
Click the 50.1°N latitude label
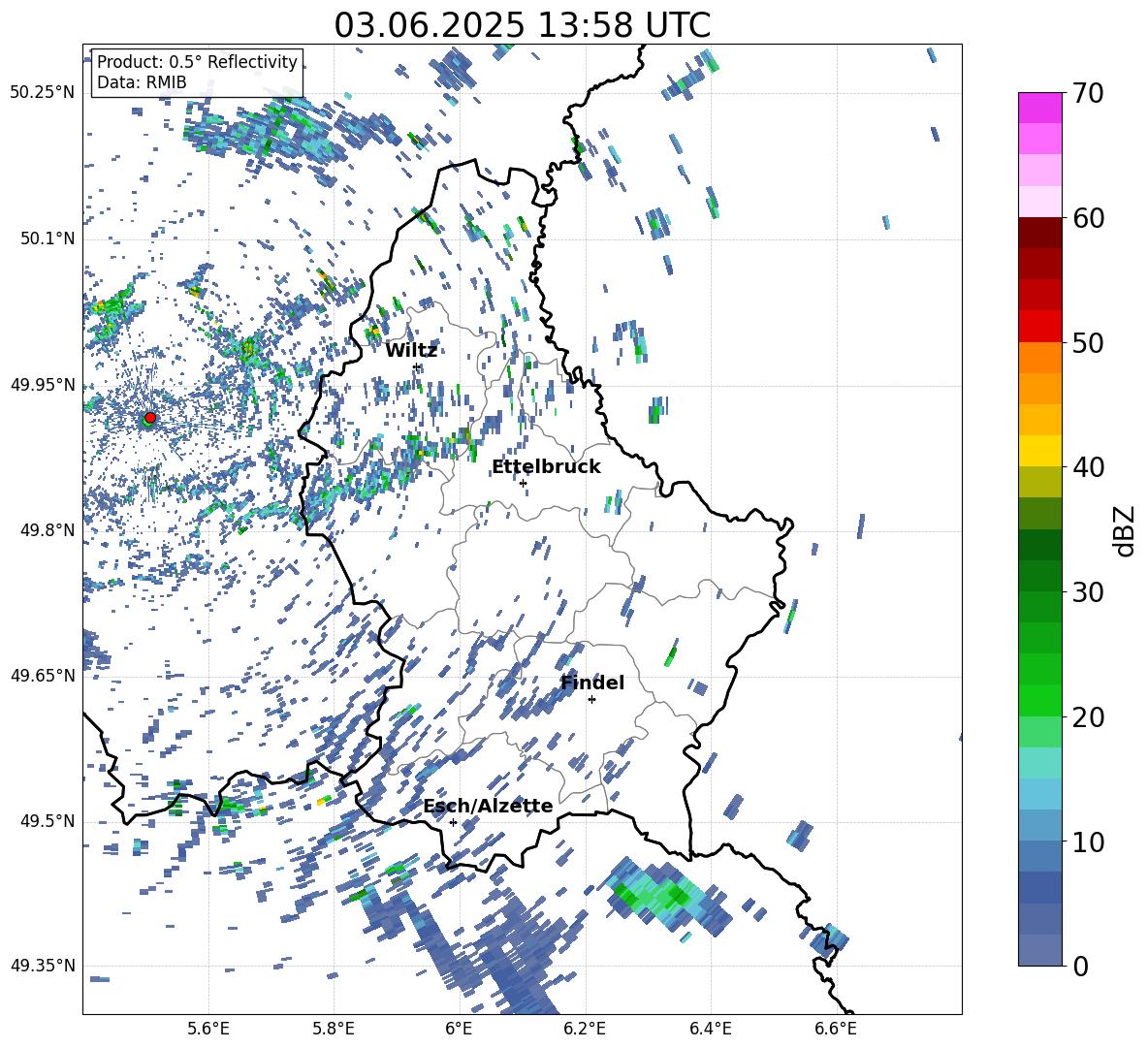pos(47,238)
